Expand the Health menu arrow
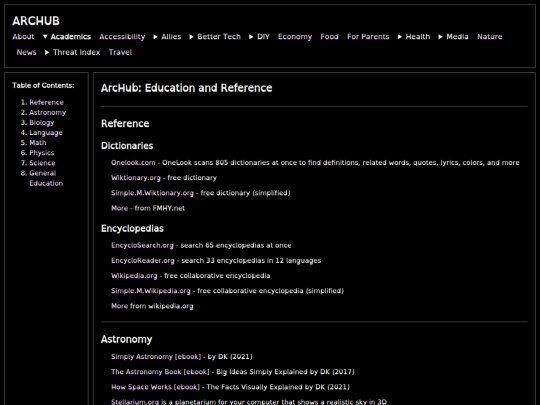The image size is (540, 405). pos(400,37)
